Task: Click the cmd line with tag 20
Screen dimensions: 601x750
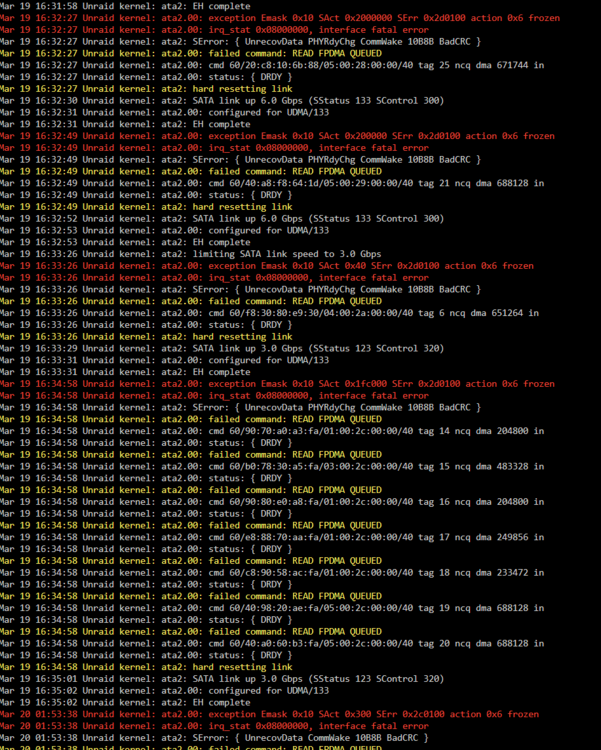Action: coord(272,643)
